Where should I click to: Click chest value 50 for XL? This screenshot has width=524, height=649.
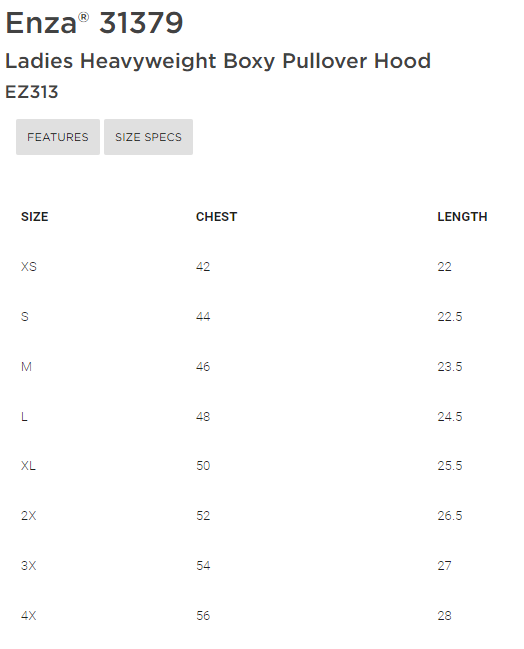[203, 466]
